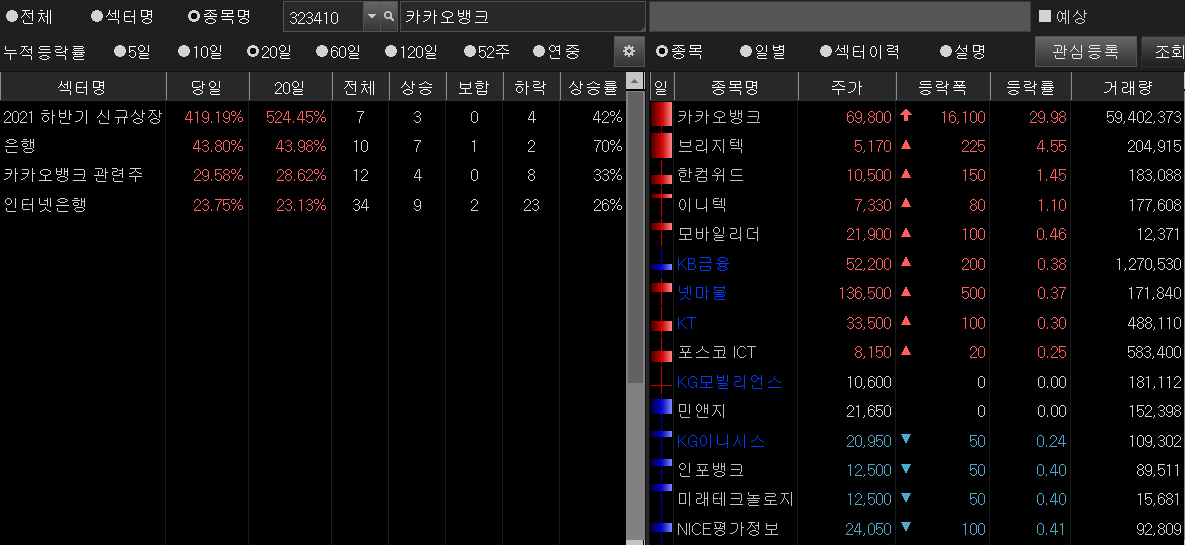
Task: Select 카카오뱅크 in the stock list
Action: pyautogui.click(x=719, y=117)
